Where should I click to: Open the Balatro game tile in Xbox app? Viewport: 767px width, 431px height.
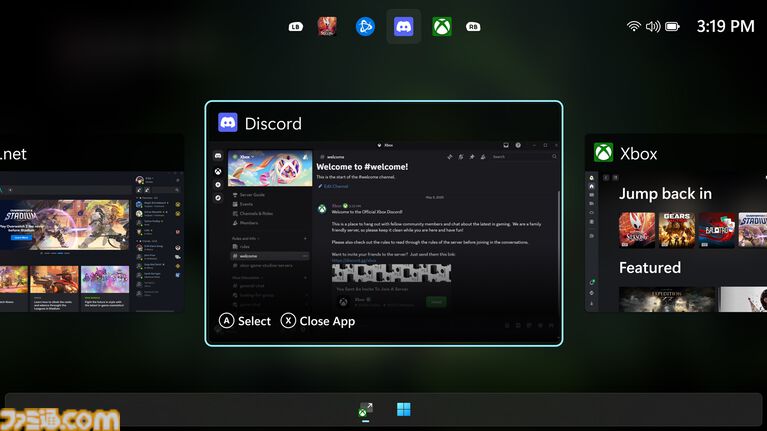pyautogui.click(x=717, y=229)
